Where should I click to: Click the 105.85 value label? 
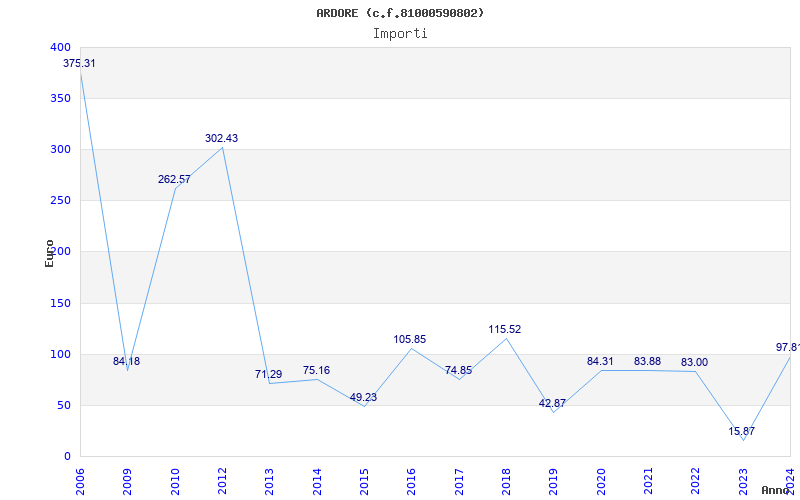410,339
